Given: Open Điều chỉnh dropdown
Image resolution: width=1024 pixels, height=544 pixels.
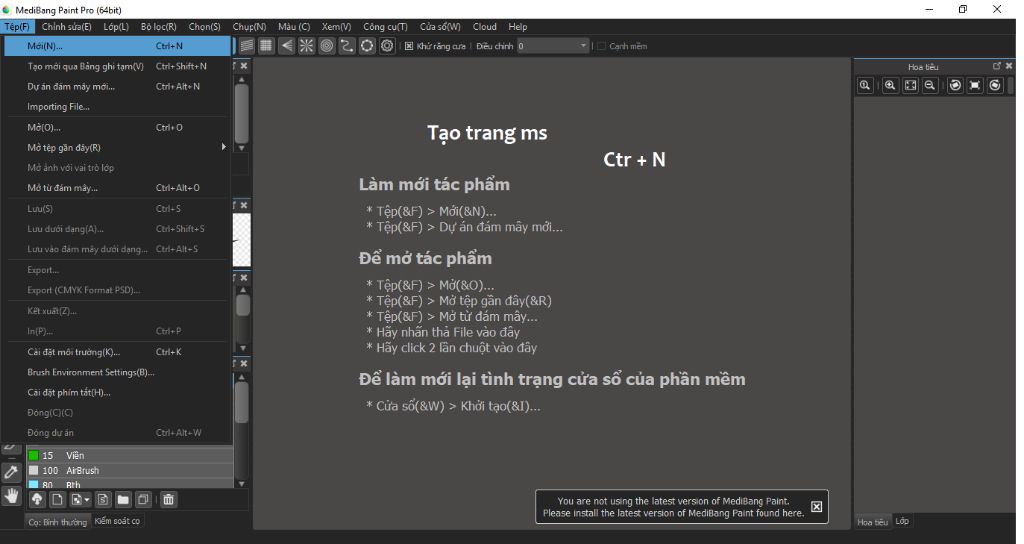Looking at the screenshot, I should [x=553, y=46].
